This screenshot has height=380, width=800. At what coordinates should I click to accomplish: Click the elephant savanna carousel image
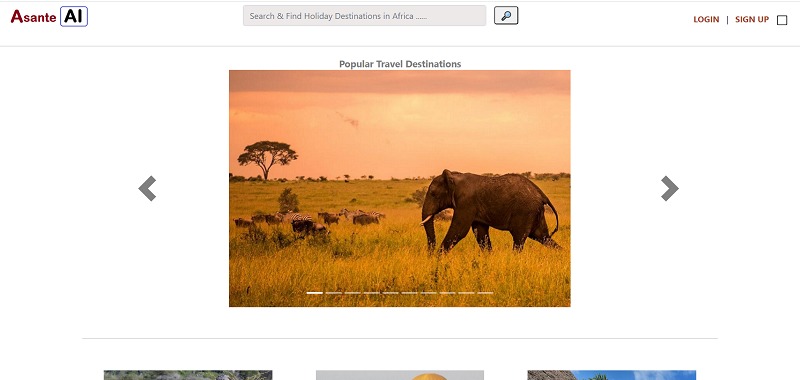399,188
